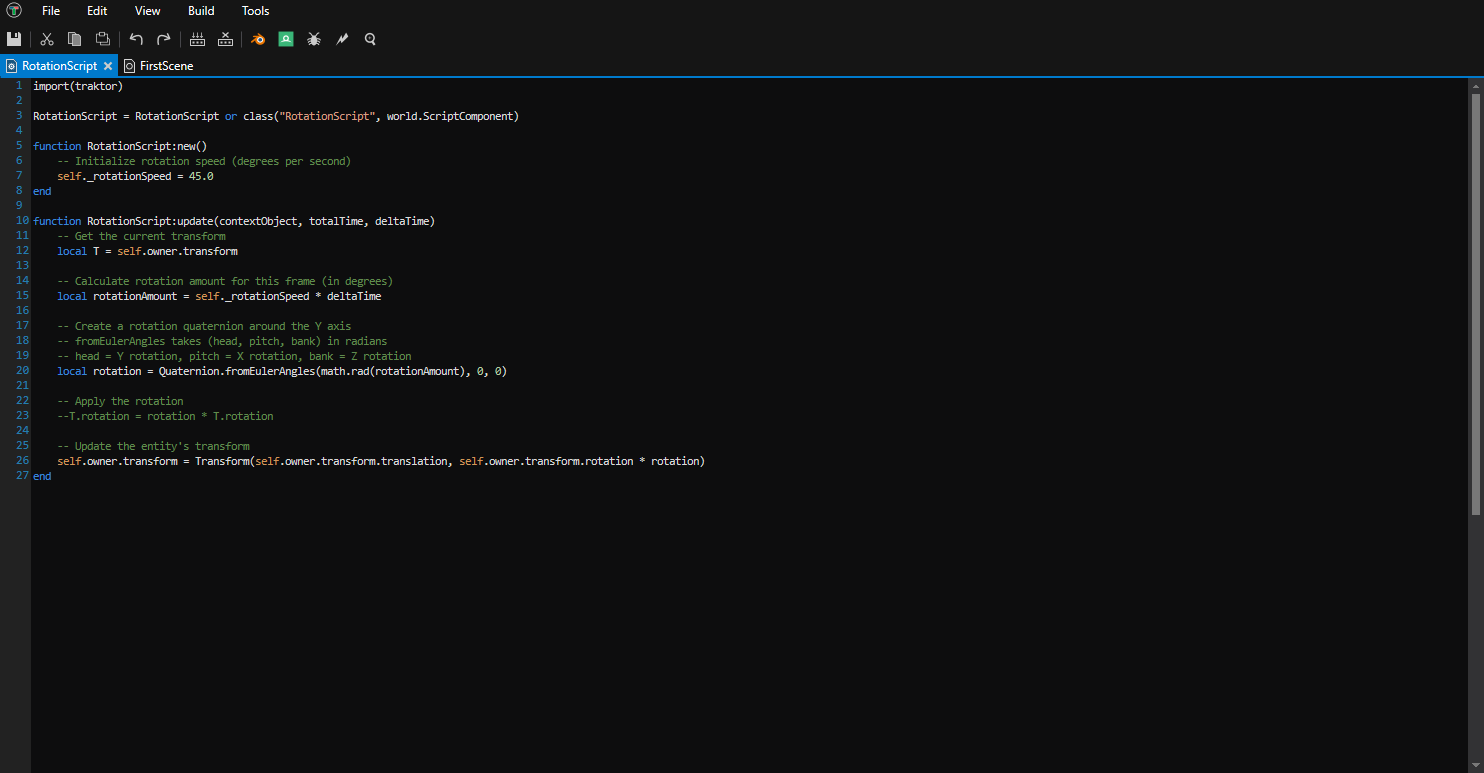The width and height of the screenshot is (1484, 773).
Task: Undo the last edit
Action: tap(136, 38)
